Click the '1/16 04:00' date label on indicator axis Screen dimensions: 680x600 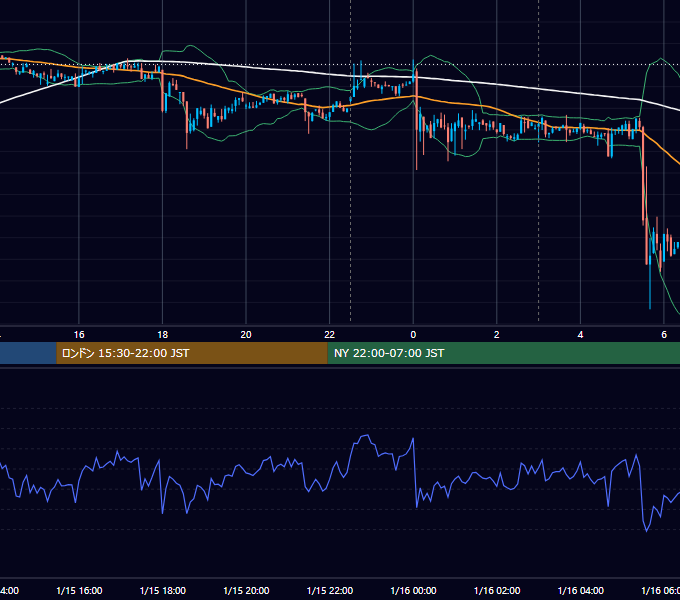click(581, 590)
